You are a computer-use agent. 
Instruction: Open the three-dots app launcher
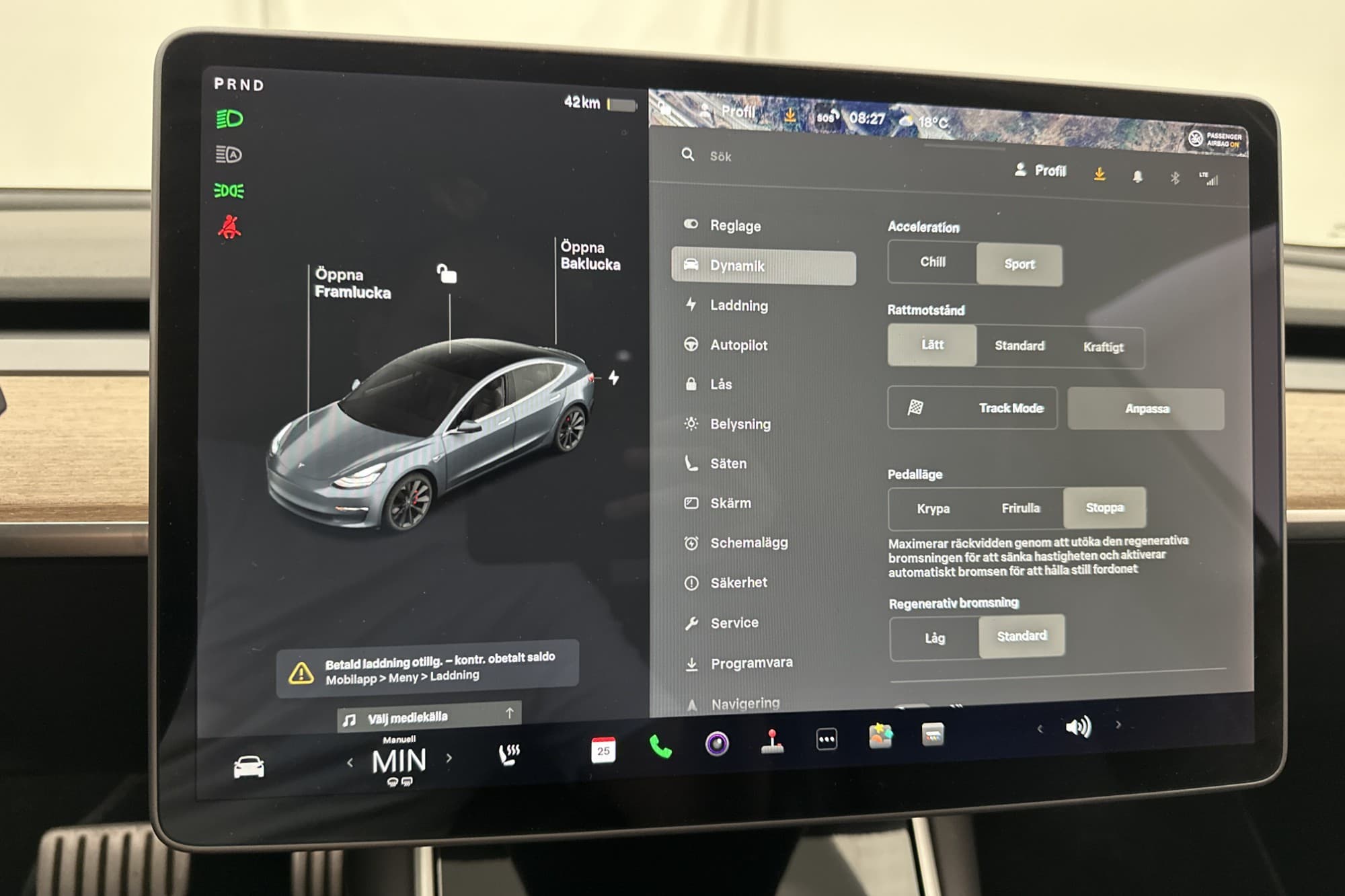[827, 739]
